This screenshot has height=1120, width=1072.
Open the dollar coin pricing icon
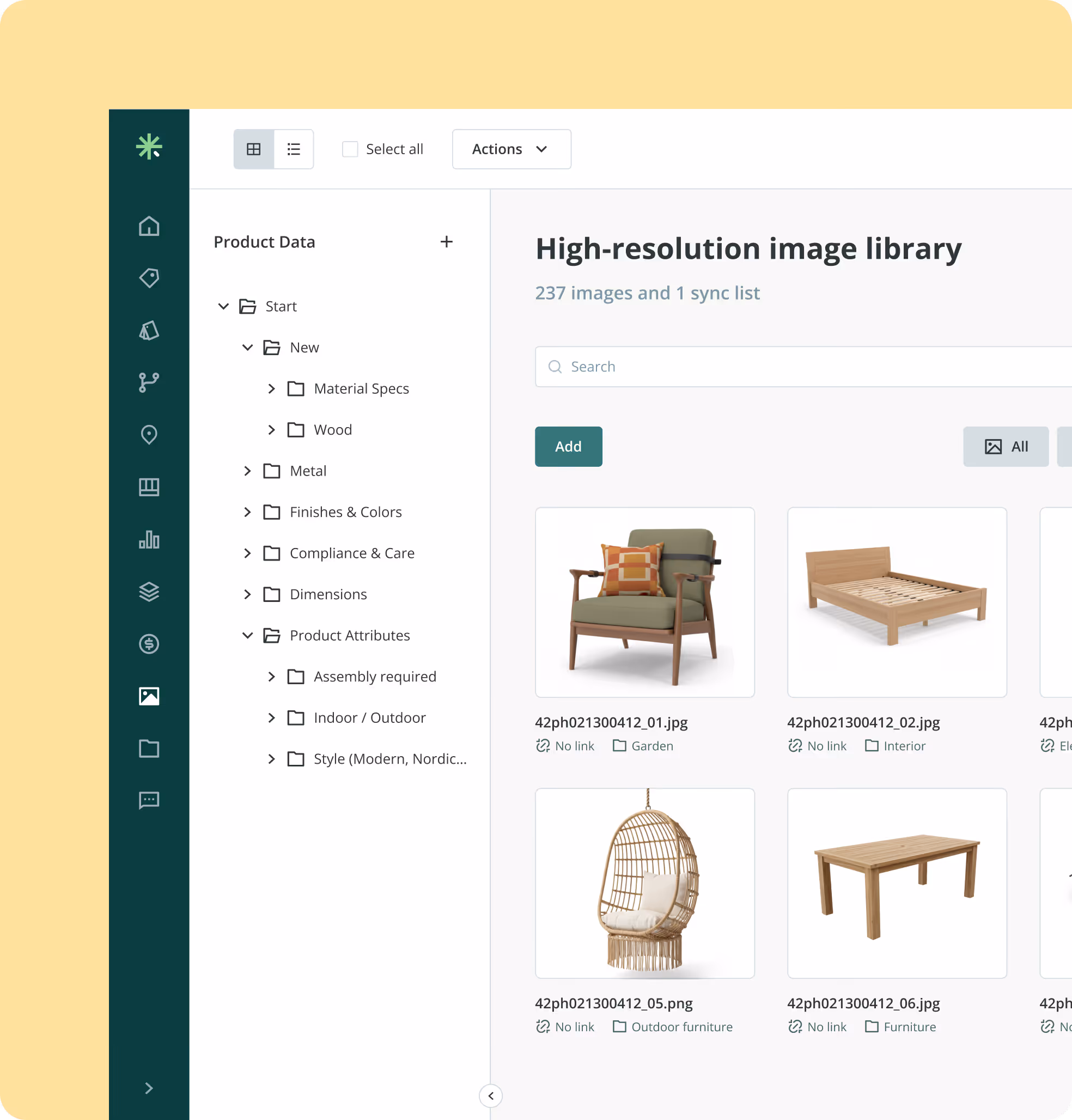pyautogui.click(x=149, y=644)
